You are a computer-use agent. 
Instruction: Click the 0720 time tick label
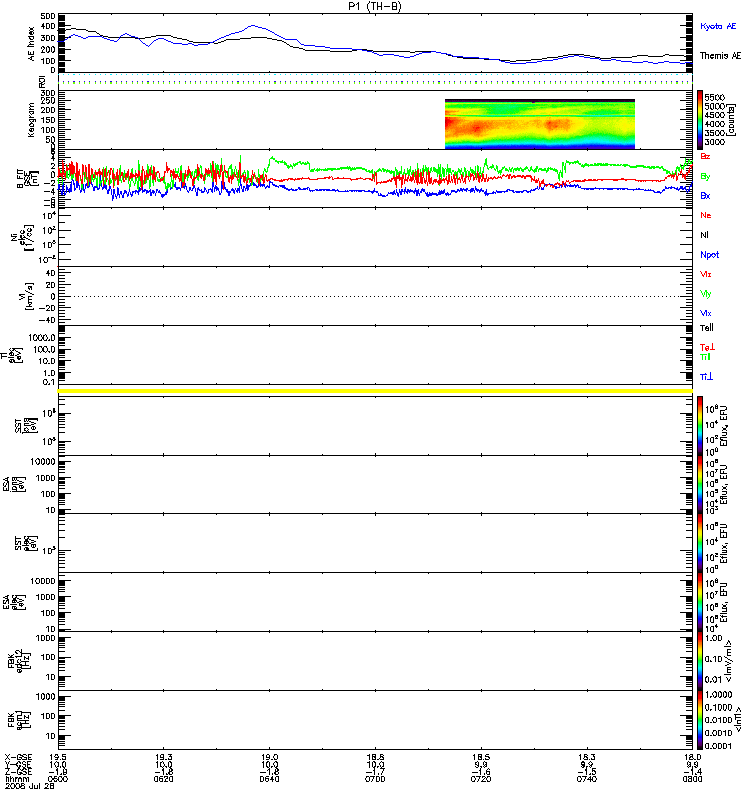tap(481, 779)
